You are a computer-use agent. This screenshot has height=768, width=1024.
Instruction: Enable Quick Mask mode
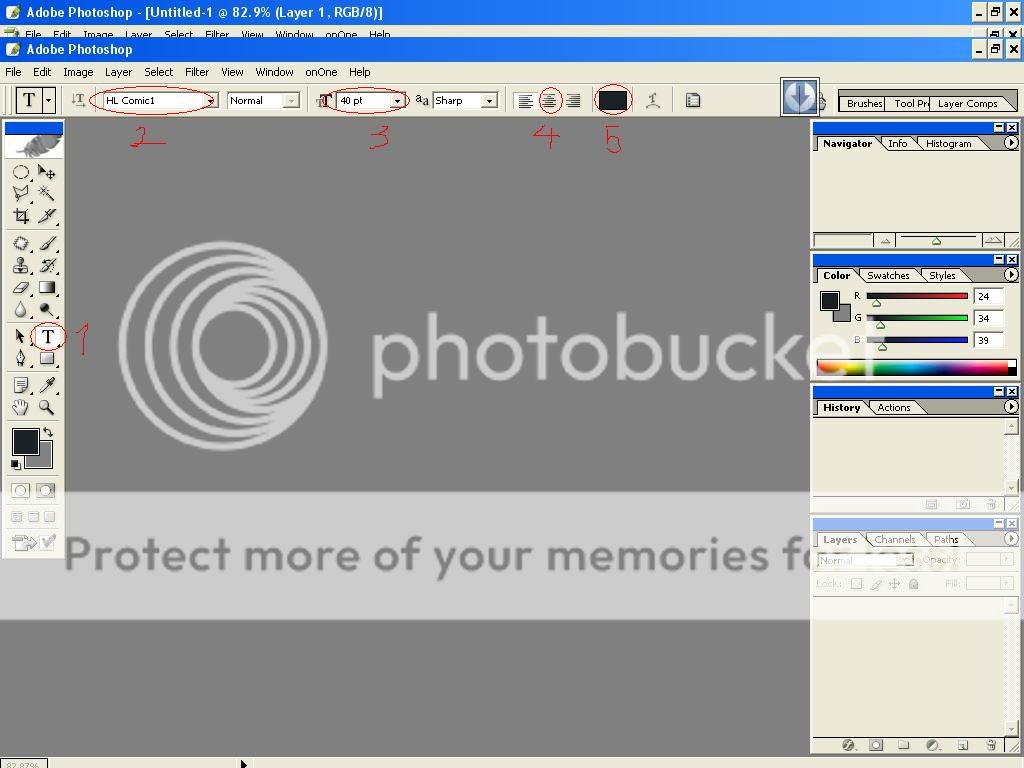point(46,490)
